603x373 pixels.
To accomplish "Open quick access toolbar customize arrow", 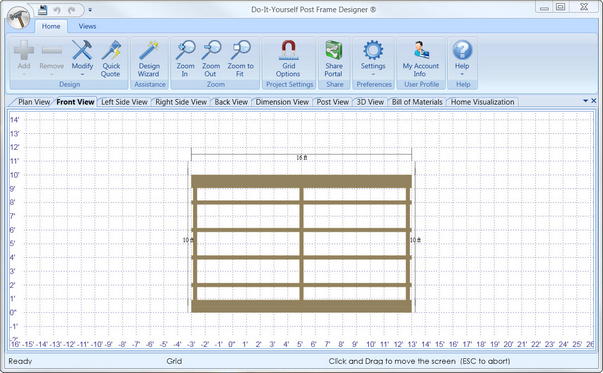I will point(90,10).
